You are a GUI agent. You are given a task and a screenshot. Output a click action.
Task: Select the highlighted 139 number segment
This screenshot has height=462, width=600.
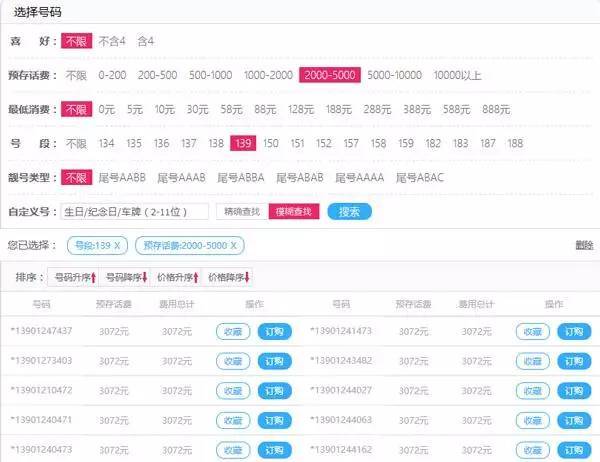coord(243,144)
